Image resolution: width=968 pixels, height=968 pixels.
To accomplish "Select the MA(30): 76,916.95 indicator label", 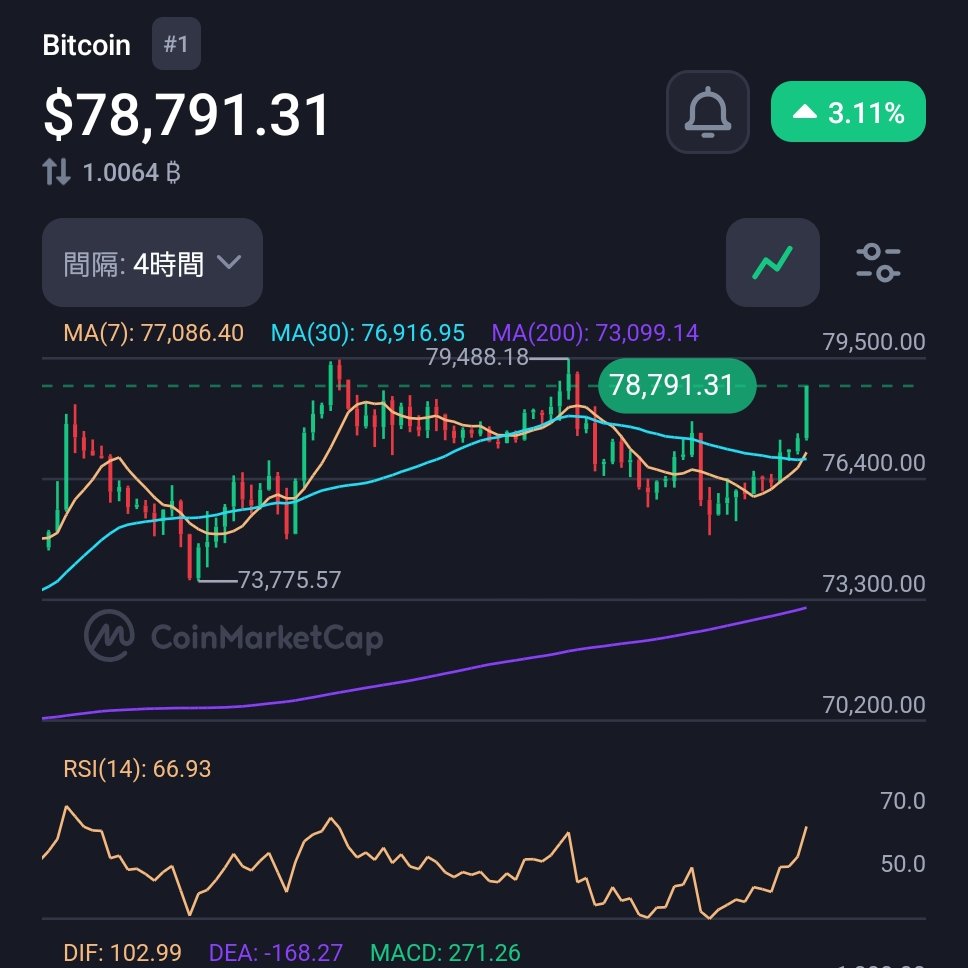I will [368, 333].
